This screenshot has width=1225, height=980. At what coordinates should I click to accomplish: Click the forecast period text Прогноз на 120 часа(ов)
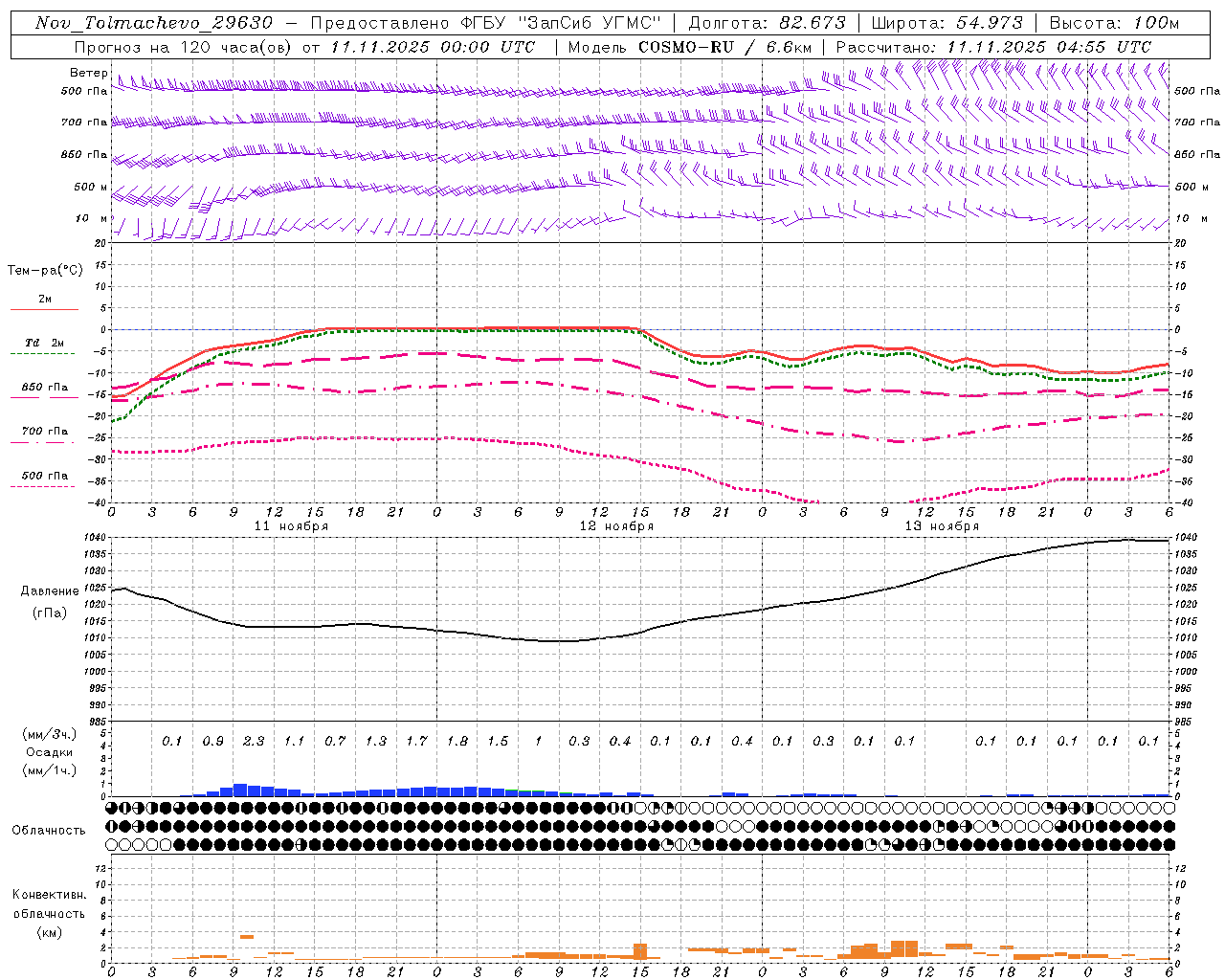point(184,47)
